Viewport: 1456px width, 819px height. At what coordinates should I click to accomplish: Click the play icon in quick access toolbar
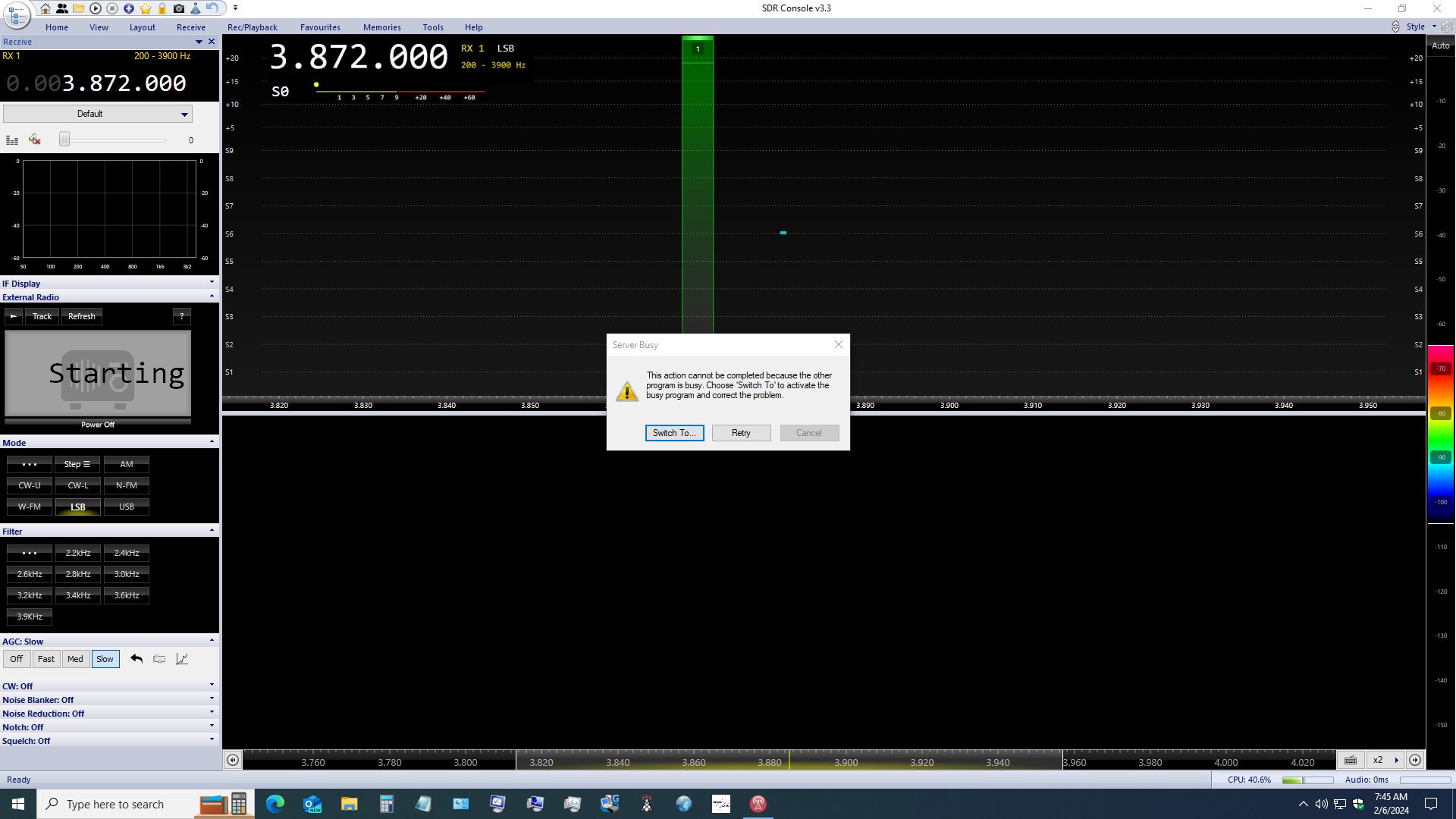96,8
